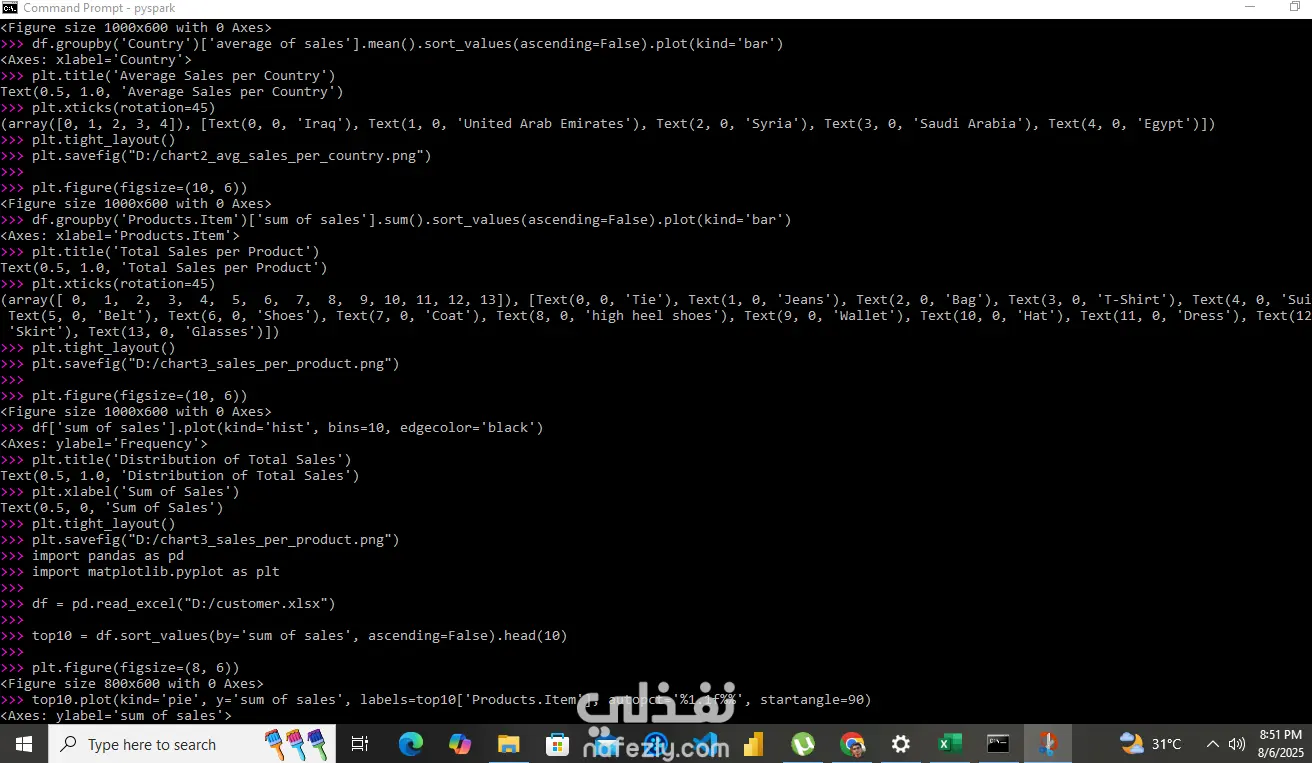Open File Explorer from the taskbar
The image size is (1312, 763).
[x=508, y=744]
